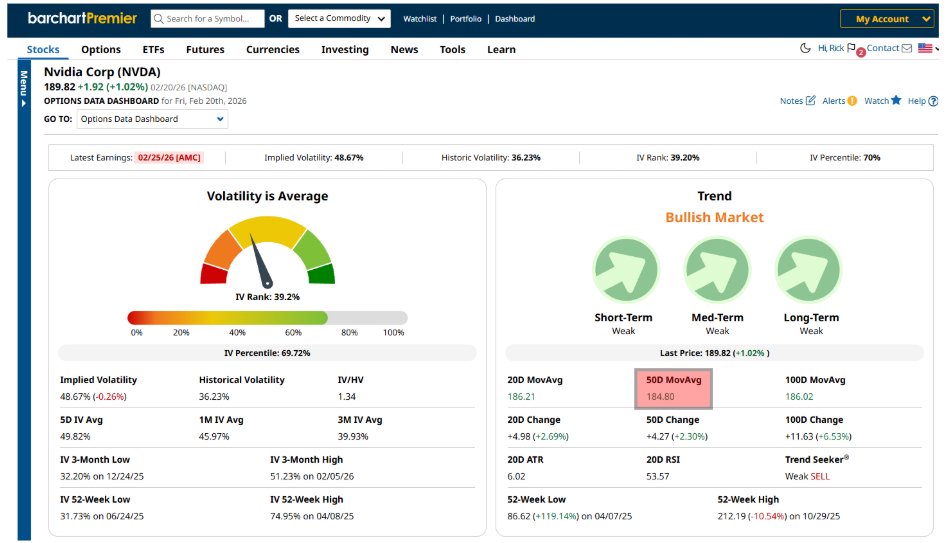Open the Learn menu

click(502, 50)
